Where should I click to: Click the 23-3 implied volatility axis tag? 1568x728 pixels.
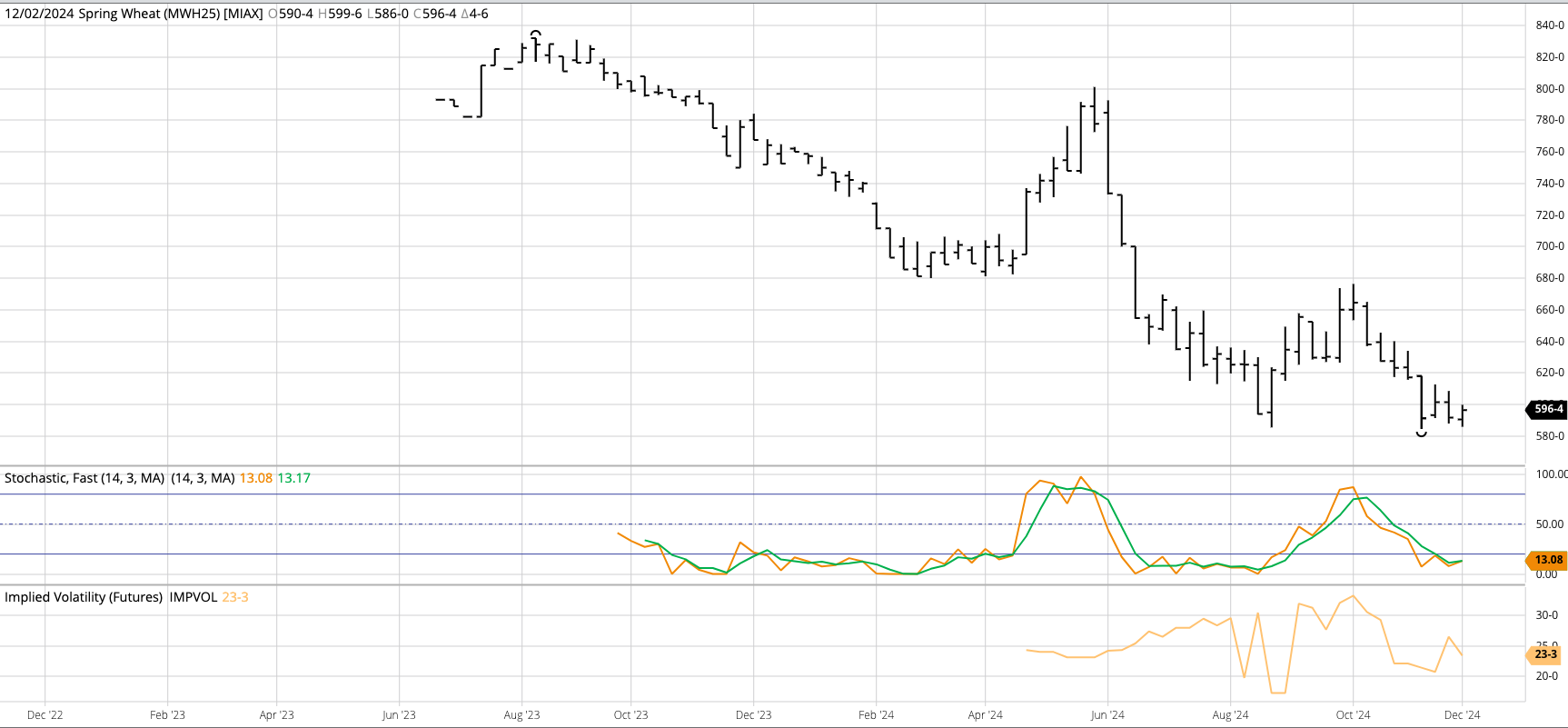coord(1545,654)
